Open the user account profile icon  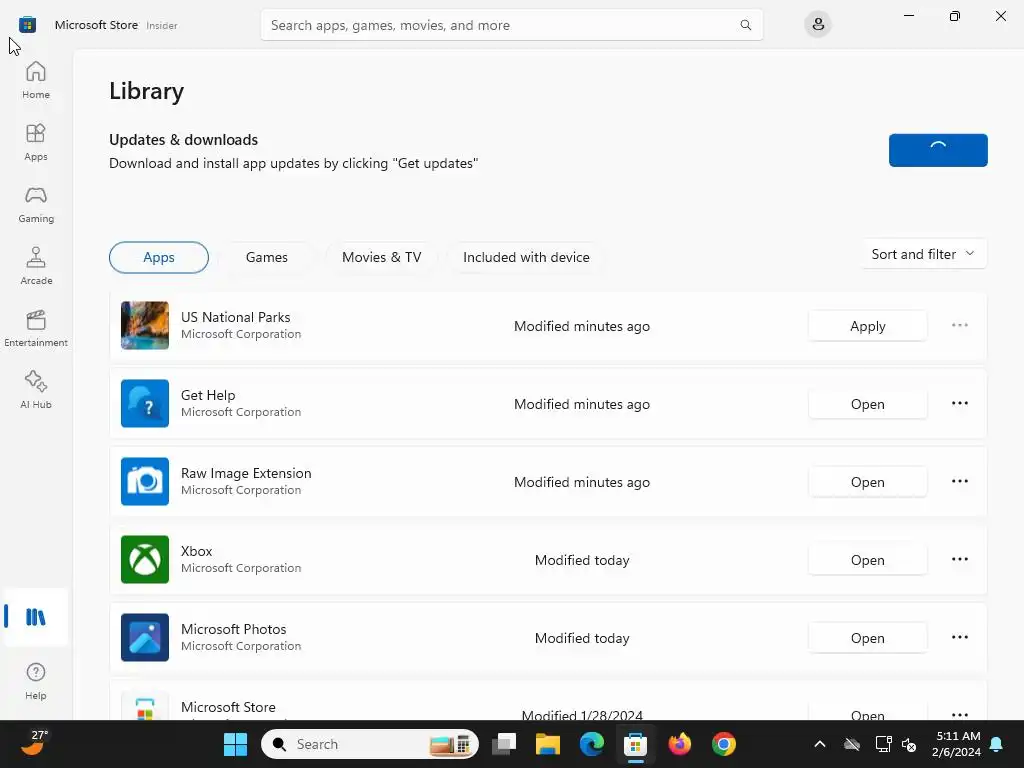tap(818, 25)
